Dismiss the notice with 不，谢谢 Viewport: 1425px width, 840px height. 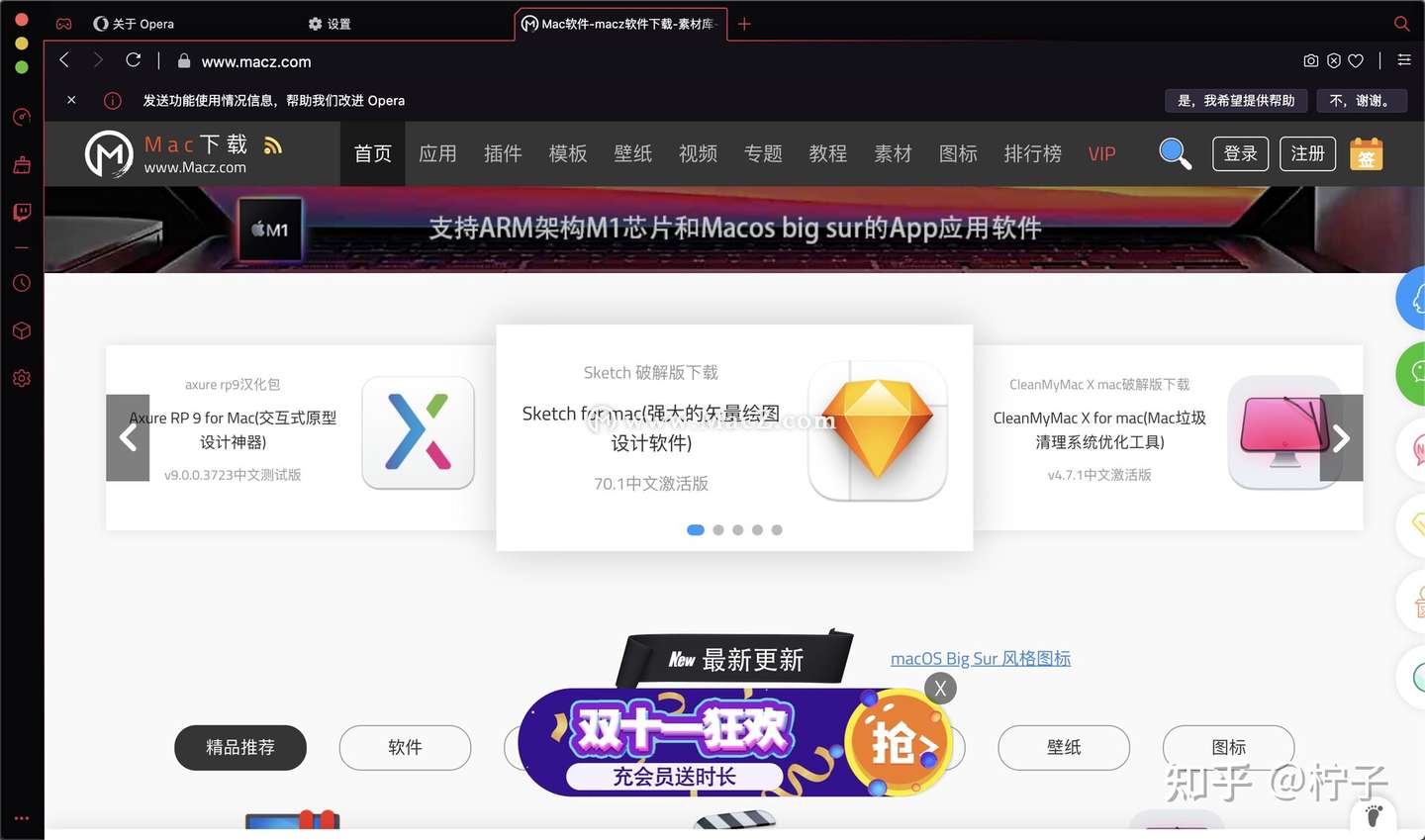tap(1362, 101)
